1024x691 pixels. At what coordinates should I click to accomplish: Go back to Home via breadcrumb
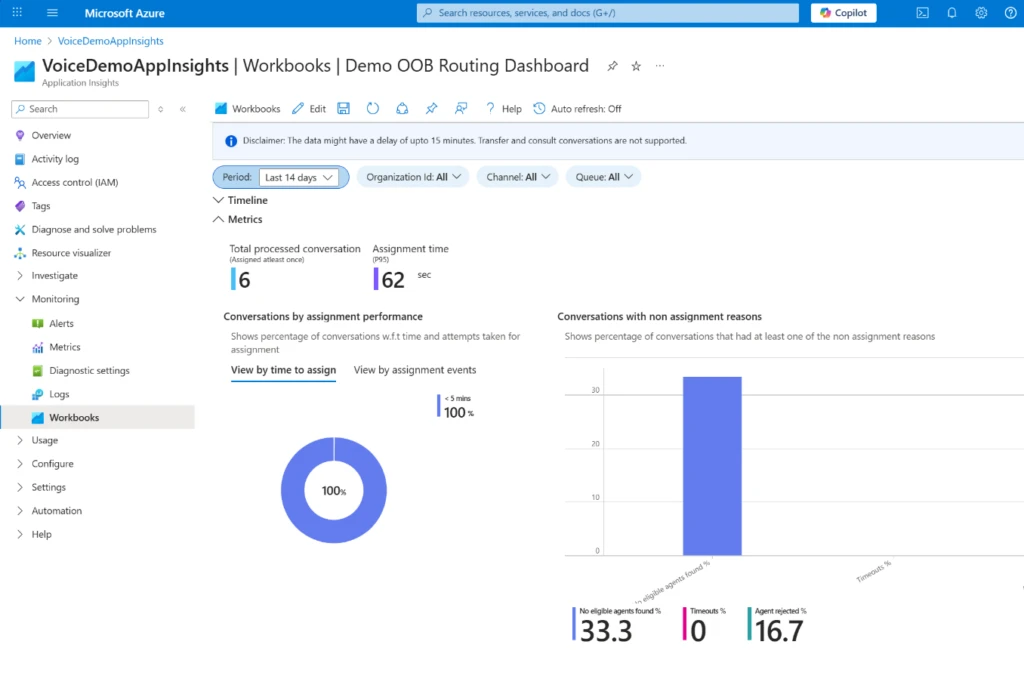(27, 41)
